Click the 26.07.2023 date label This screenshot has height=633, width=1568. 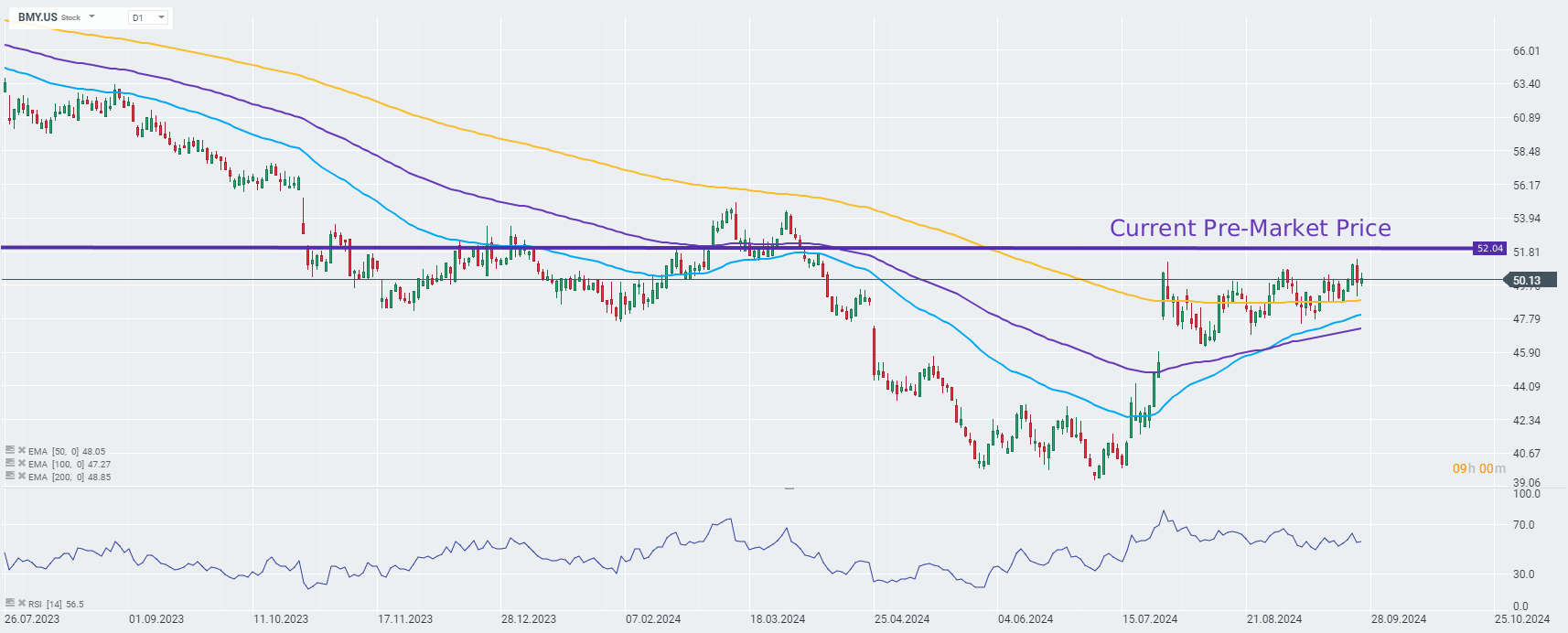pyautogui.click(x=32, y=619)
